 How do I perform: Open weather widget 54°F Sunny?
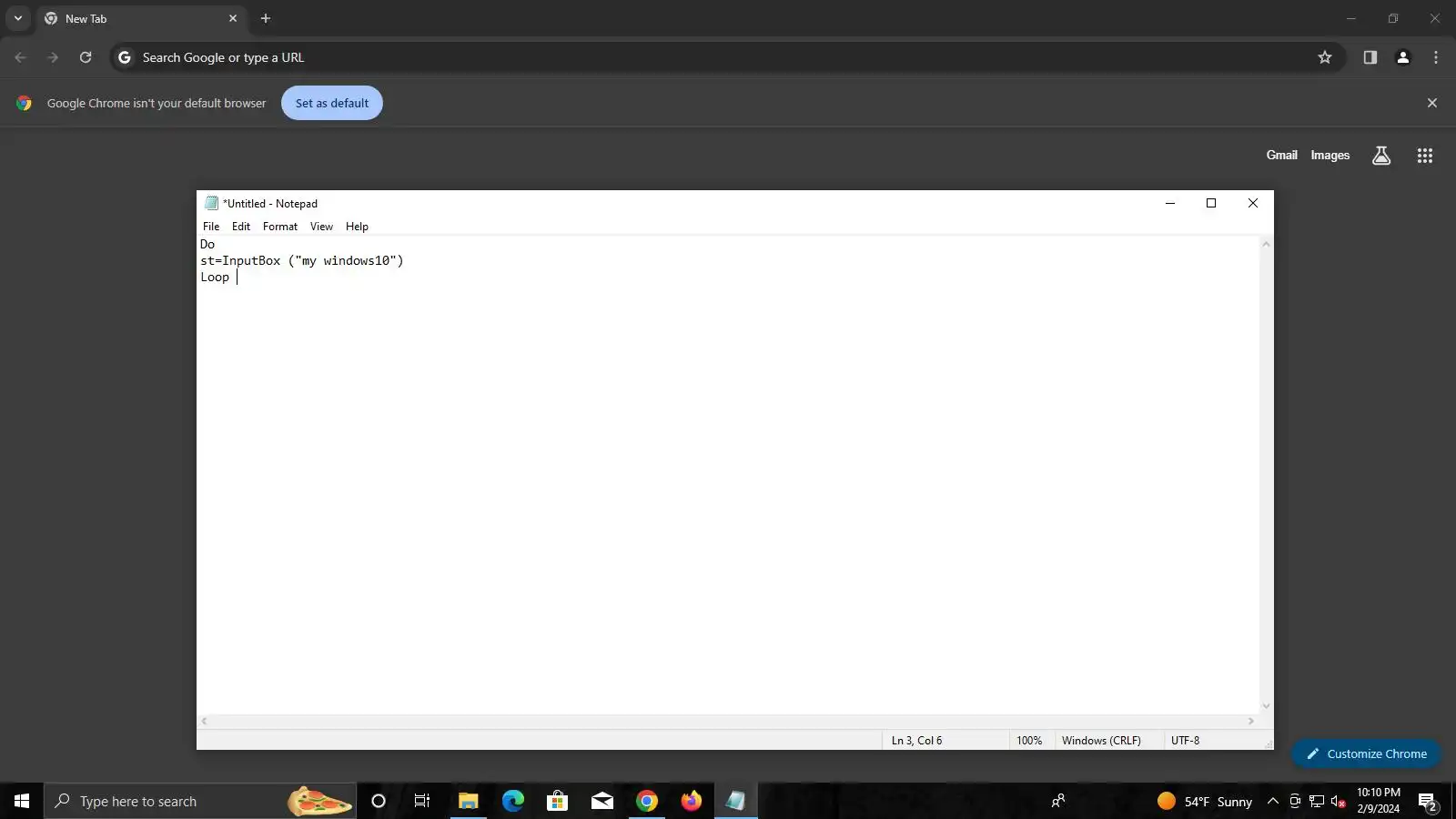click(1205, 801)
